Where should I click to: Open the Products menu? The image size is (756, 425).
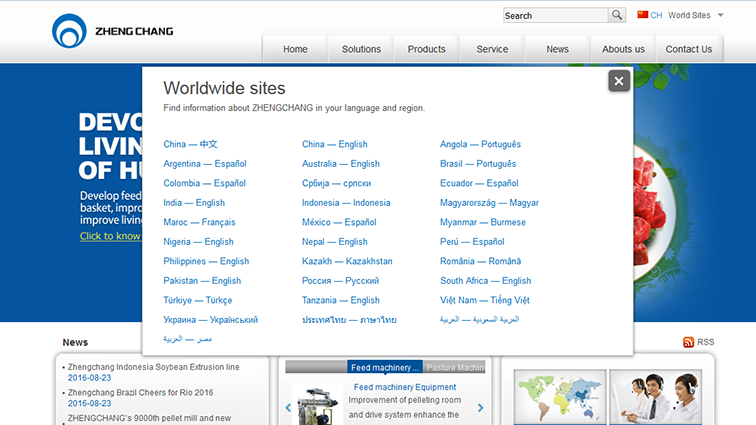427,49
